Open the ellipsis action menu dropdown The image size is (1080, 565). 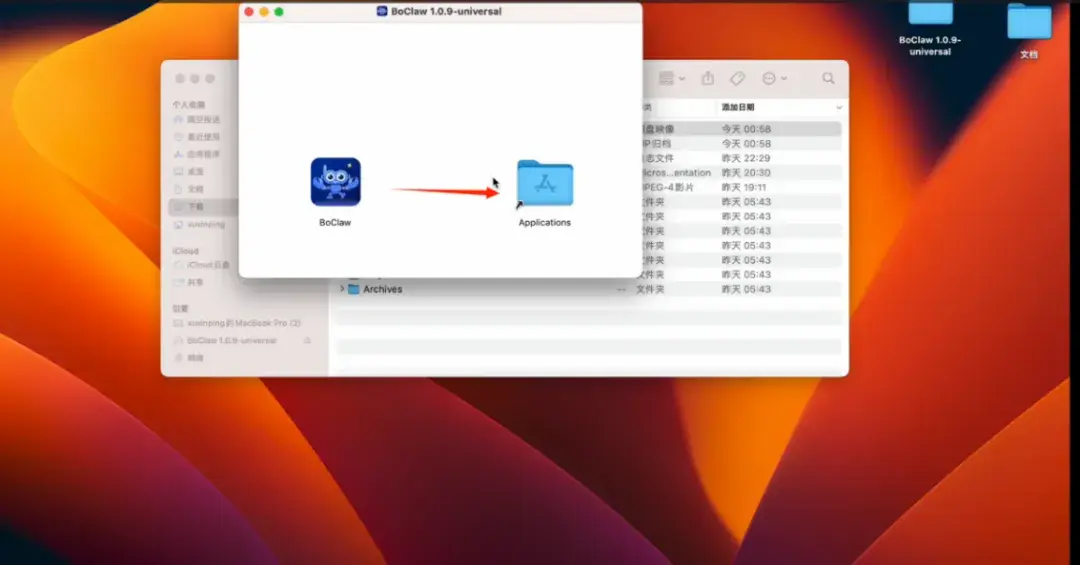click(774, 79)
